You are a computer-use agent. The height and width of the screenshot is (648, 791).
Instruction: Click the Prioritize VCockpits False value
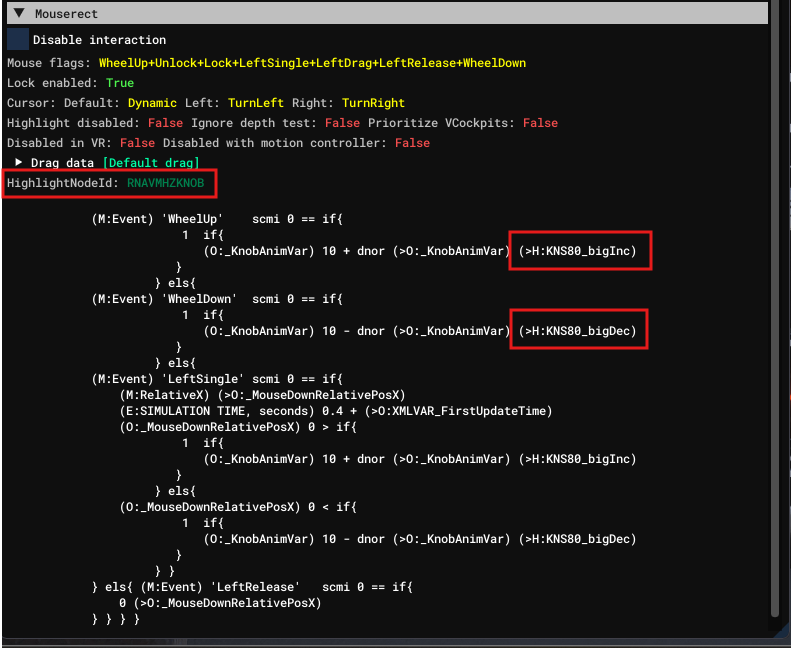[x=540, y=123]
